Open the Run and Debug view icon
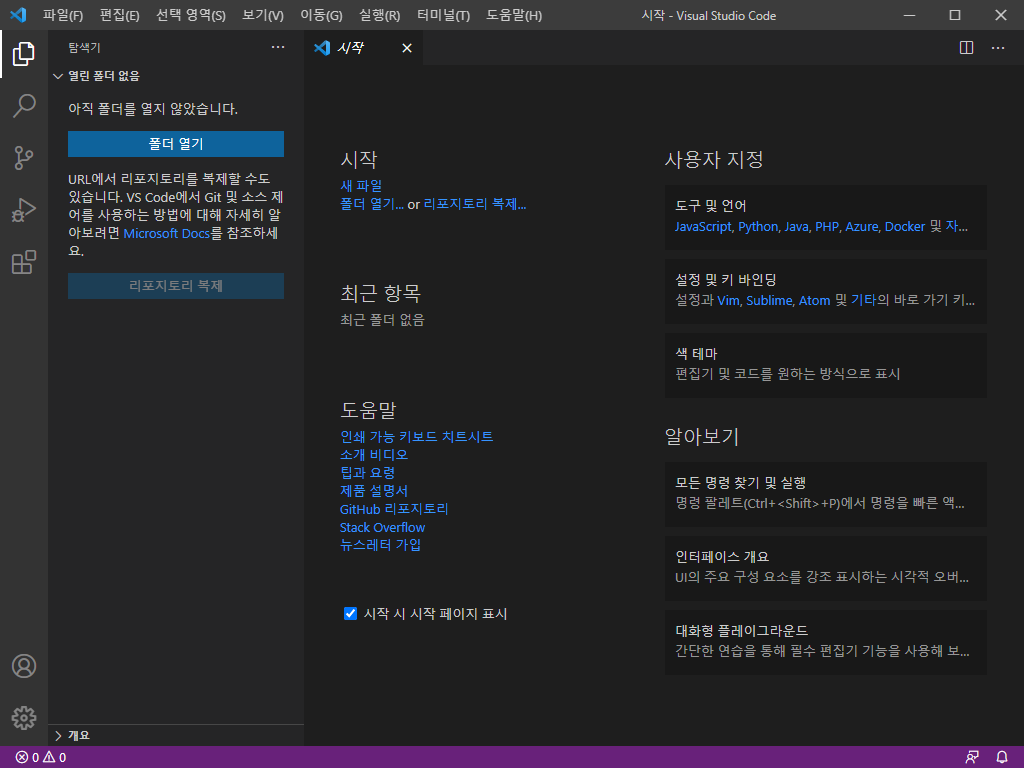 tap(24, 210)
